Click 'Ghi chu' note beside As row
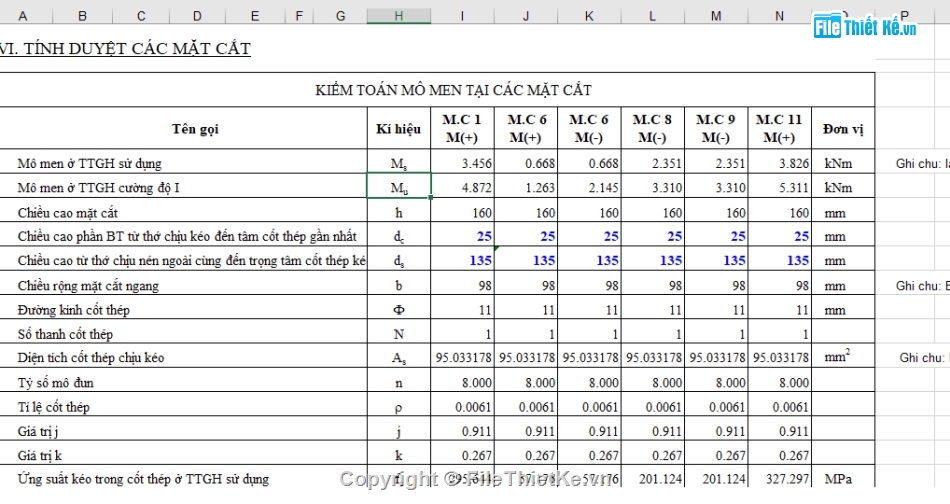The height and width of the screenshot is (504, 950). [924, 358]
